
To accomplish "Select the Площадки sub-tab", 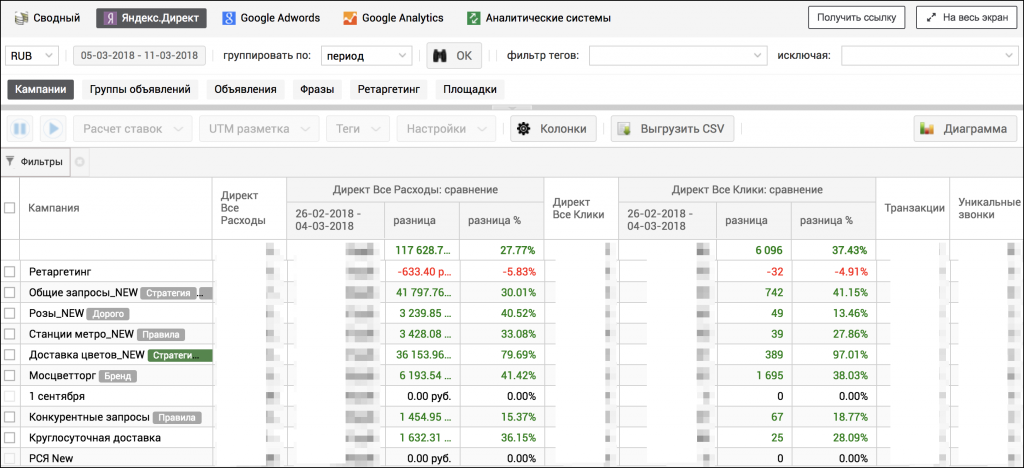I will (x=470, y=89).
